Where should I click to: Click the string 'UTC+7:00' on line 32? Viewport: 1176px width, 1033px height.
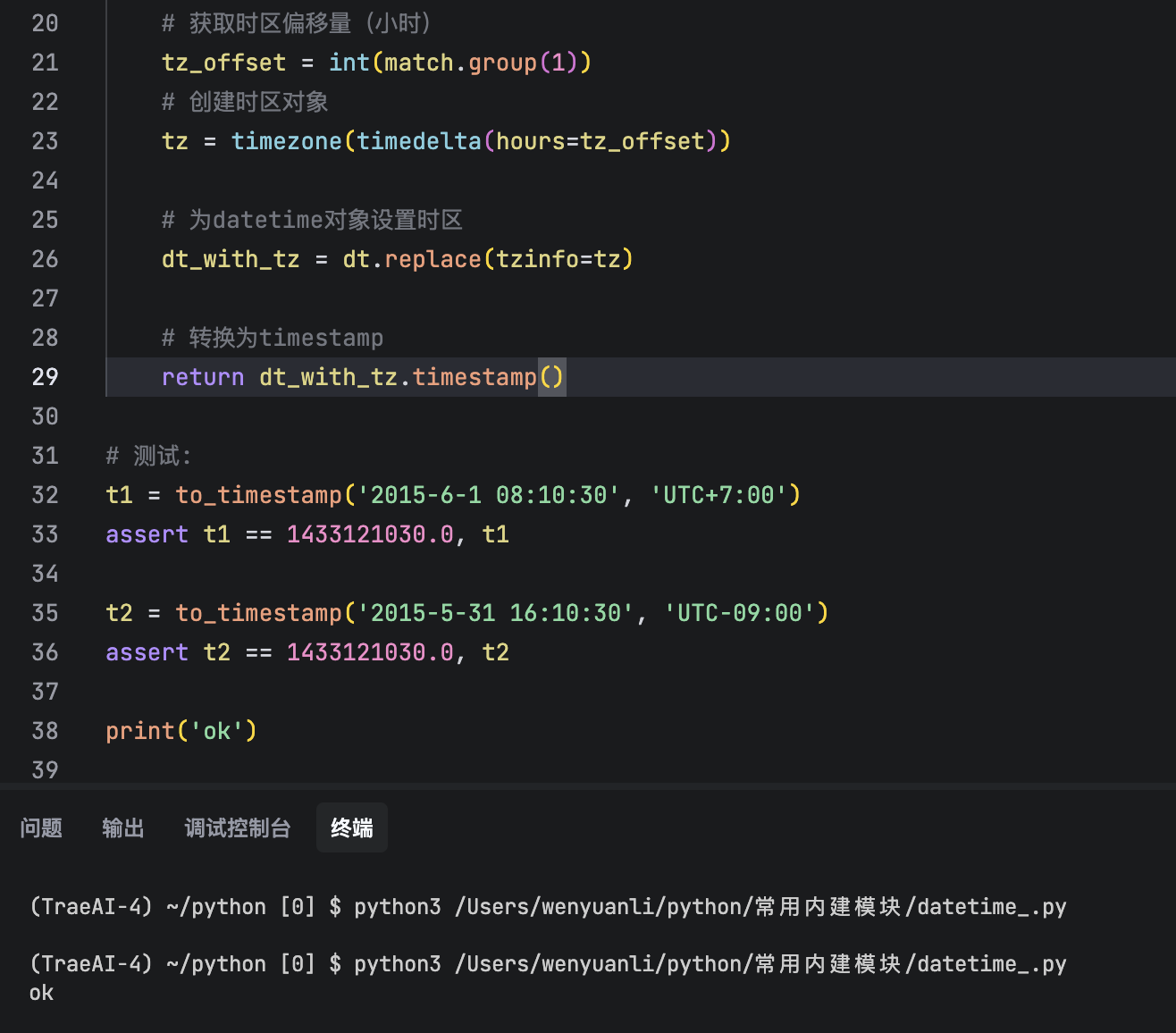click(x=722, y=494)
